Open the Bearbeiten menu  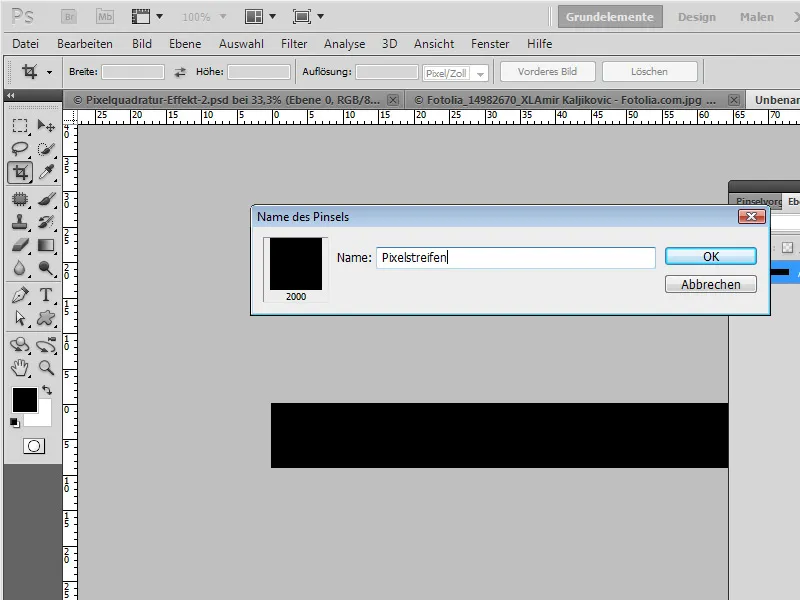(x=85, y=44)
